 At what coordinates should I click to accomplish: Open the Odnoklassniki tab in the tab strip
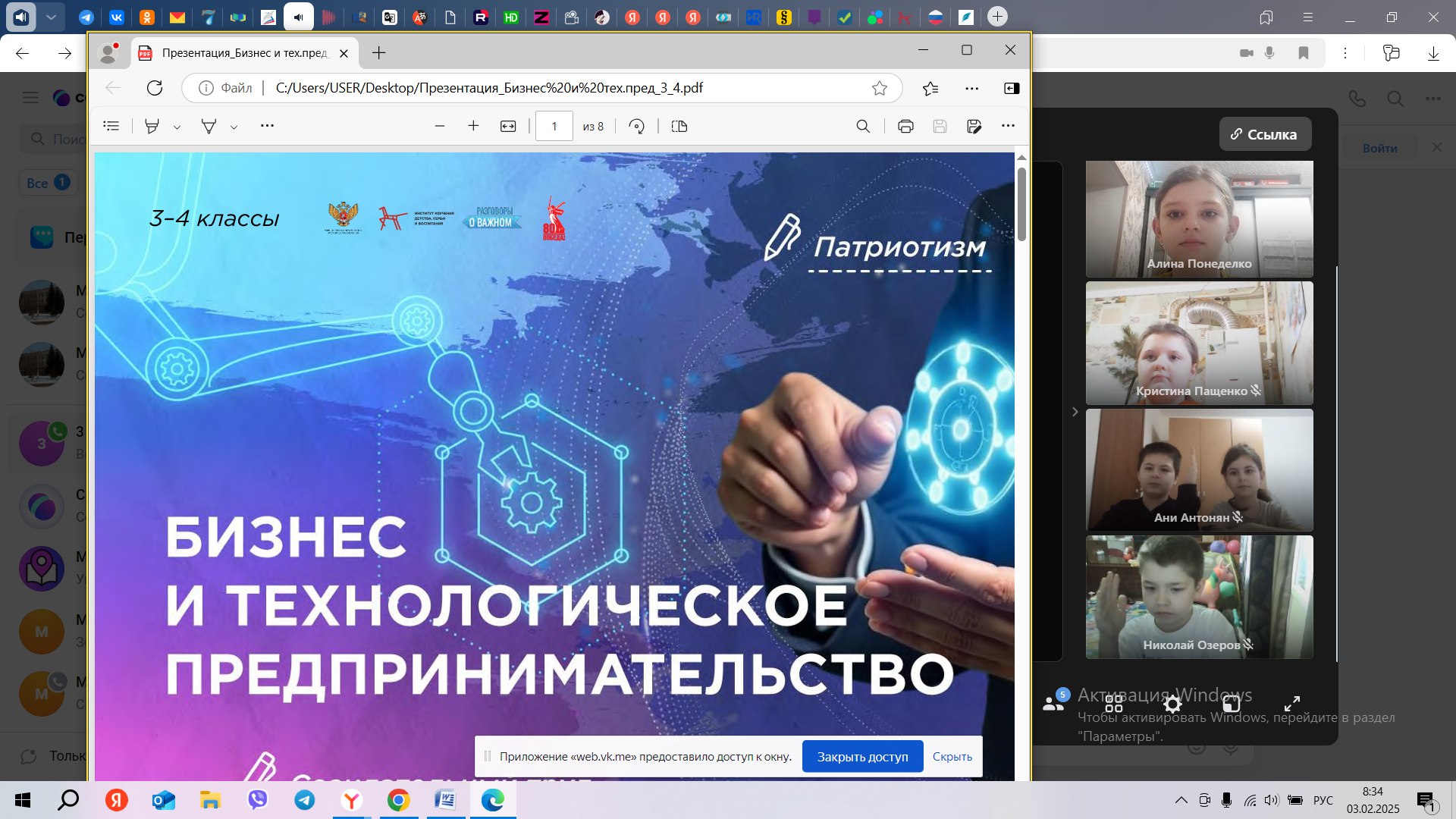click(x=146, y=17)
